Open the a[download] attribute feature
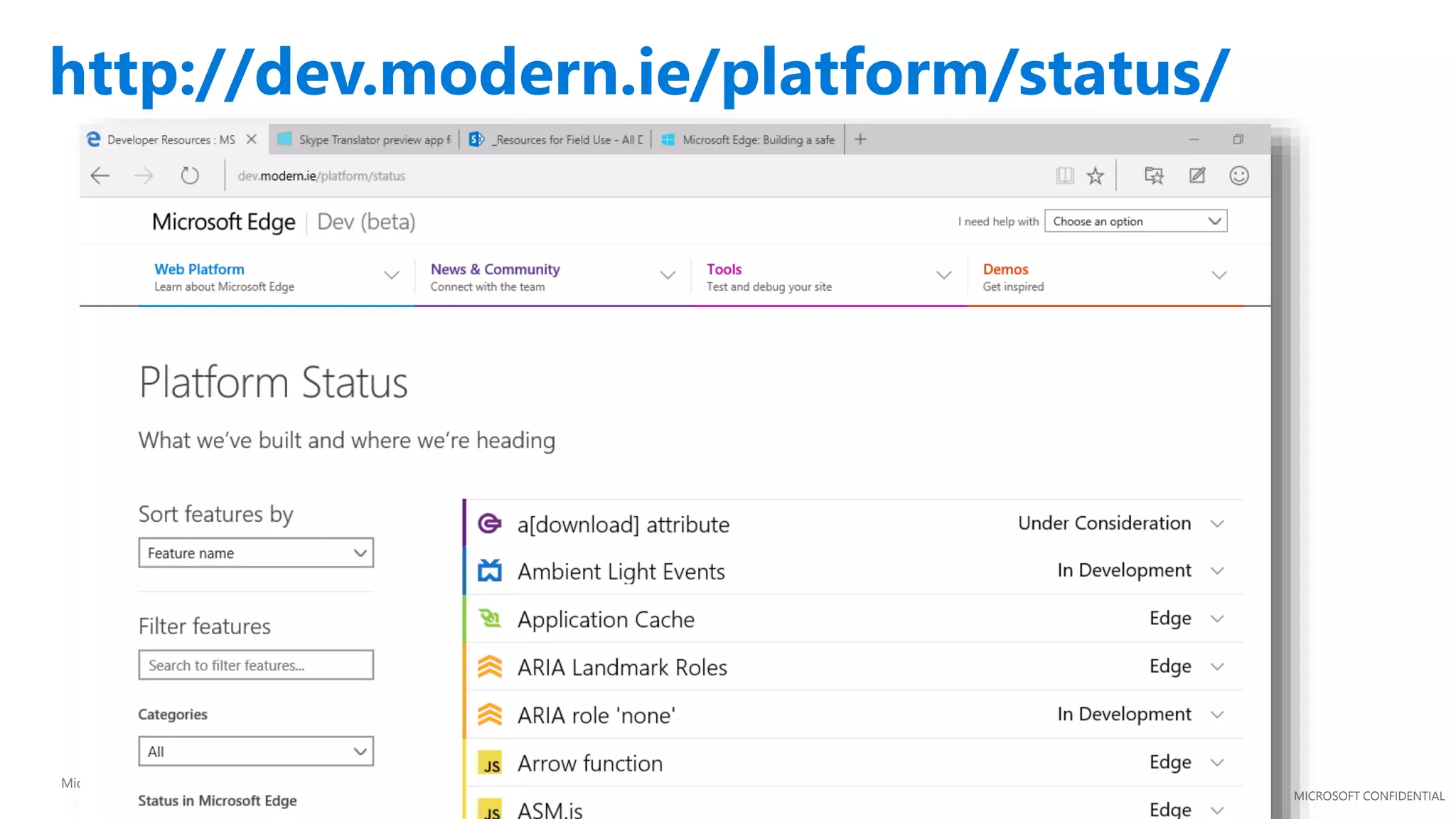Viewport: 1456px width, 819px height. pyautogui.click(x=623, y=525)
